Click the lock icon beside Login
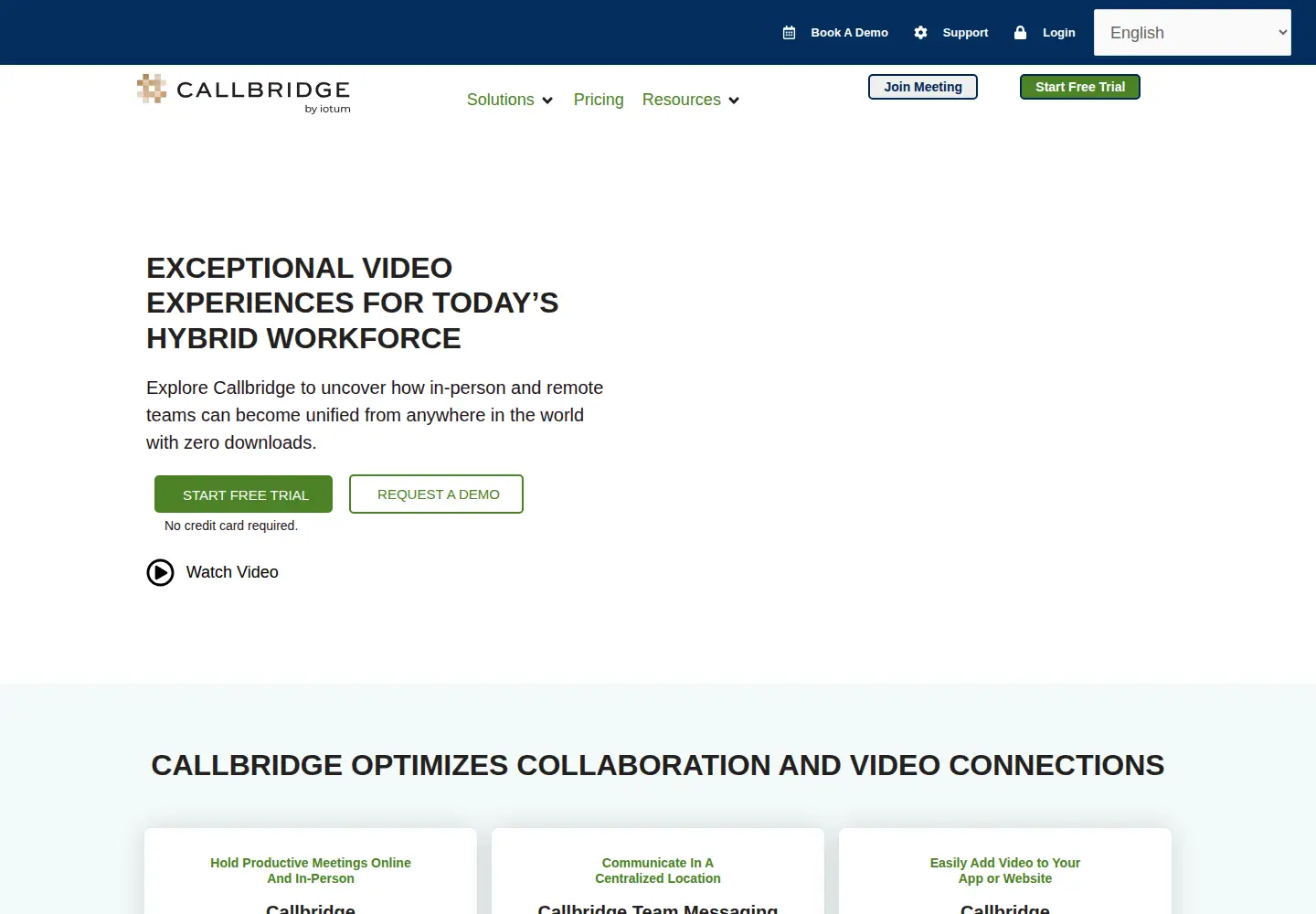Viewport: 1316px width, 914px height. click(1020, 33)
